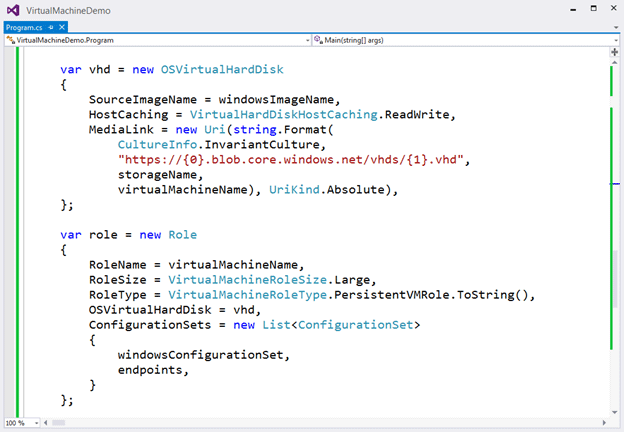Minimize the VirtualMachineDemo window
This screenshot has width=624, height=432.
[573, 9]
